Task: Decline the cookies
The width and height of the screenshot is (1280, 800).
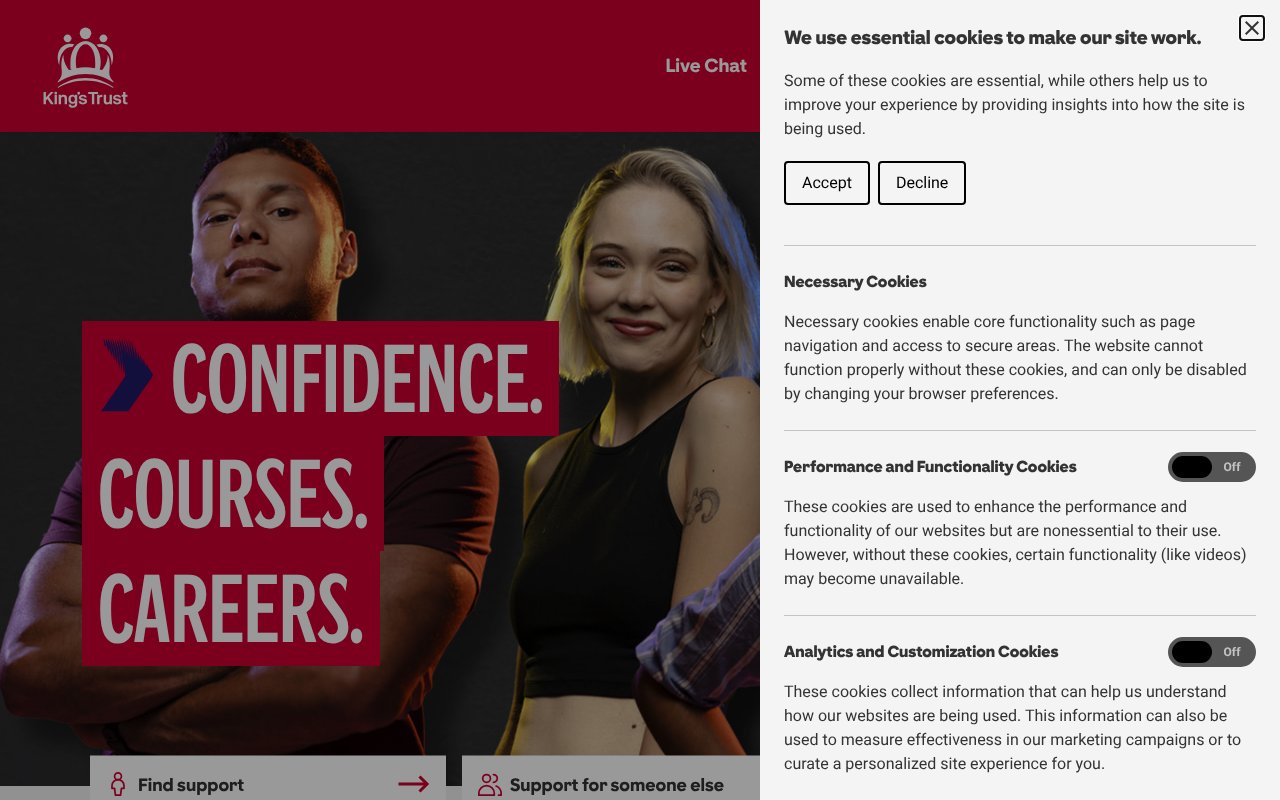Action: pos(921,183)
